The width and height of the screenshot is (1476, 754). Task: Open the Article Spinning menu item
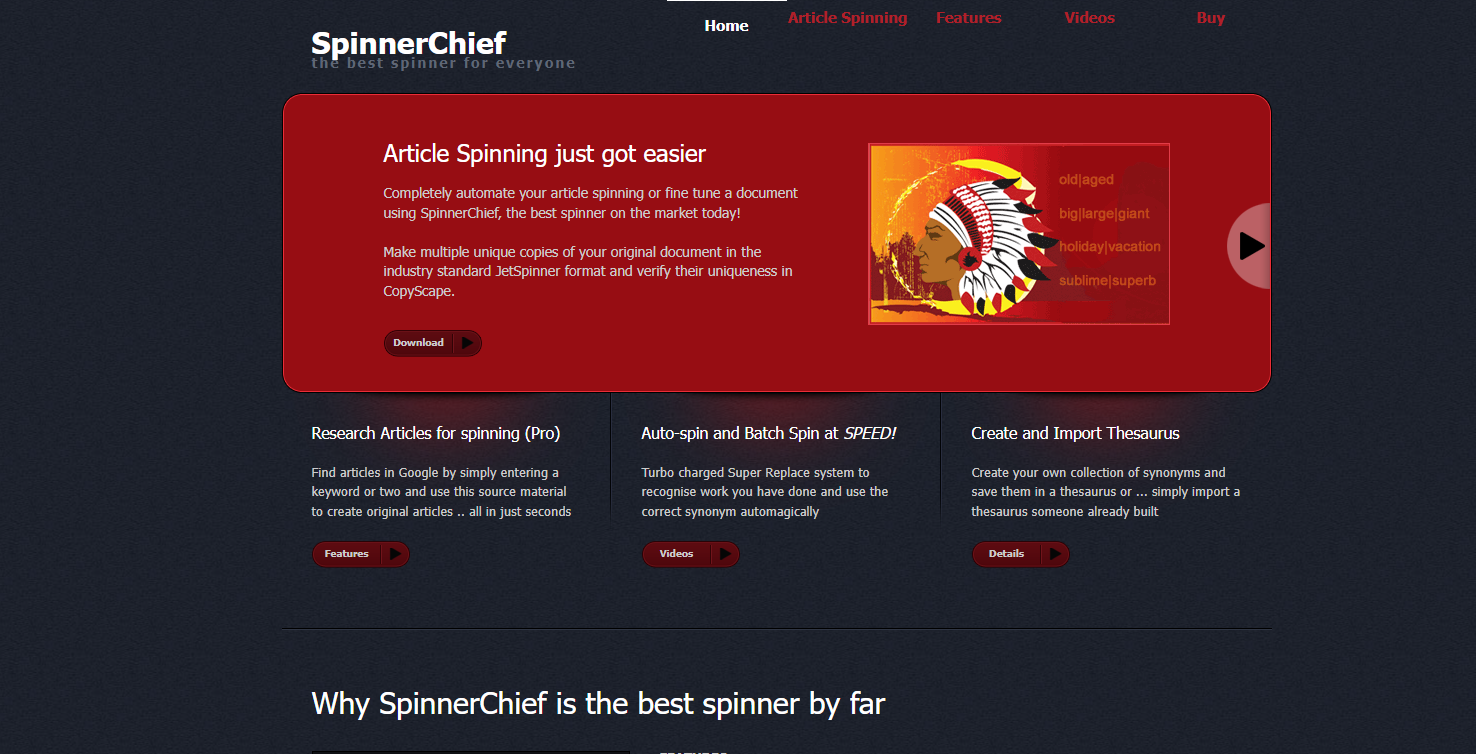click(x=847, y=18)
